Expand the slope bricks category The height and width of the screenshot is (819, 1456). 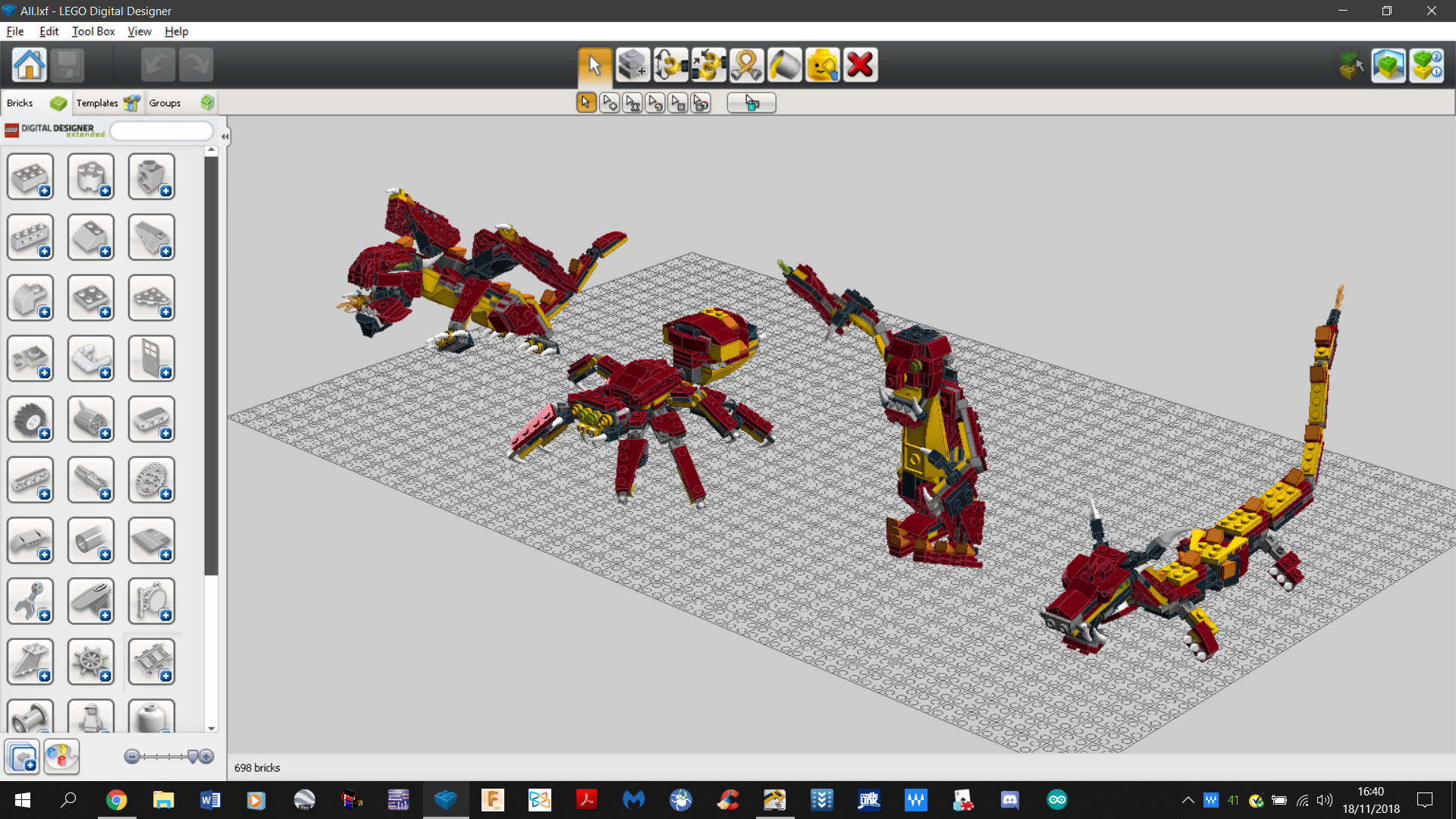click(x=91, y=237)
